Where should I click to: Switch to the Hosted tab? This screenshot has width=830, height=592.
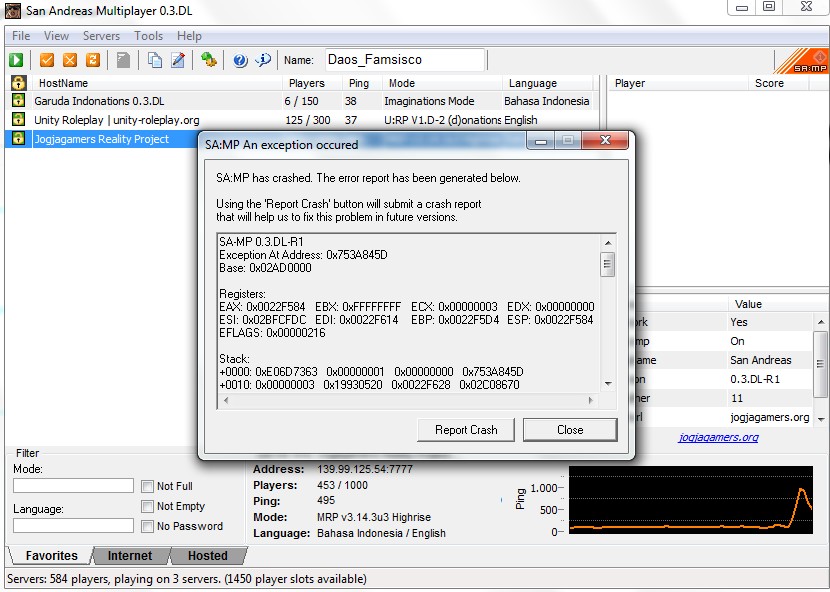[208, 555]
